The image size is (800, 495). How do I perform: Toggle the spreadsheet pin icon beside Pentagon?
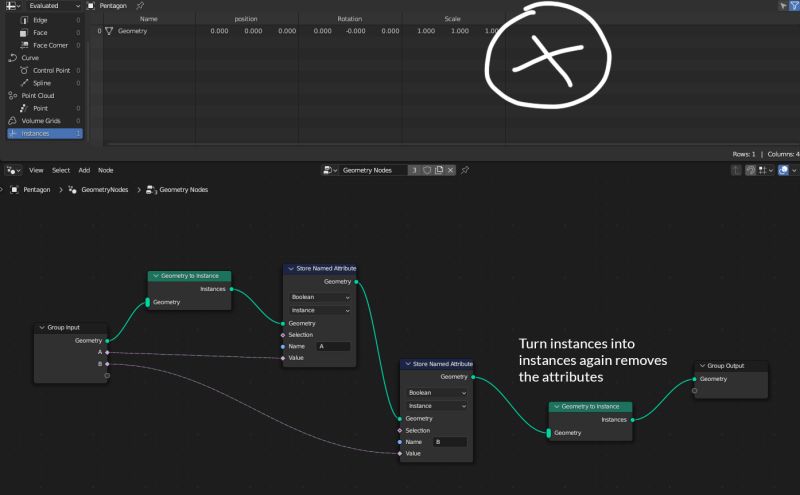coord(140,6)
